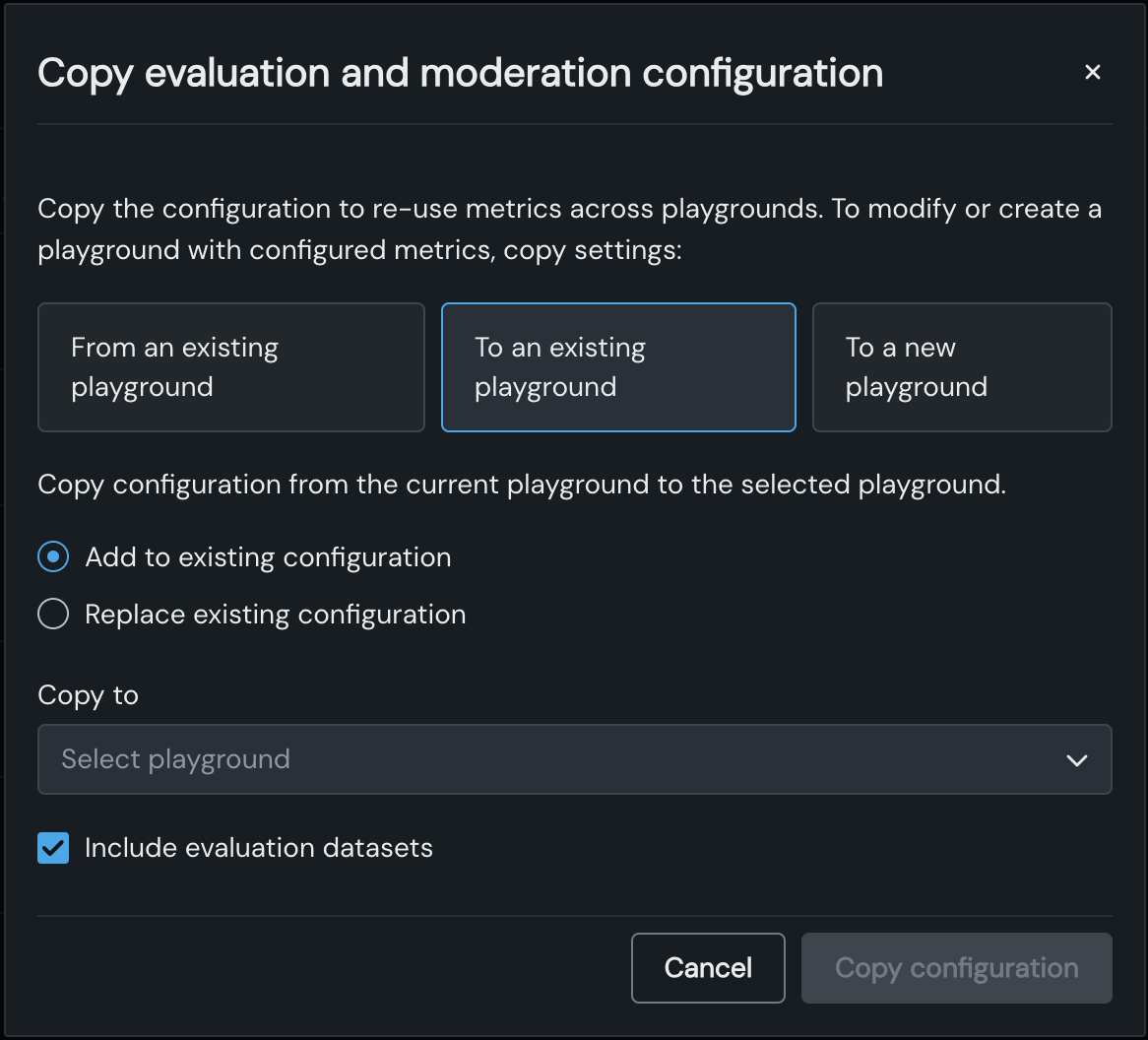Viewport: 1148px width, 1040px height.
Task: Close the dialog with the X icon
Action: [1092, 72]
